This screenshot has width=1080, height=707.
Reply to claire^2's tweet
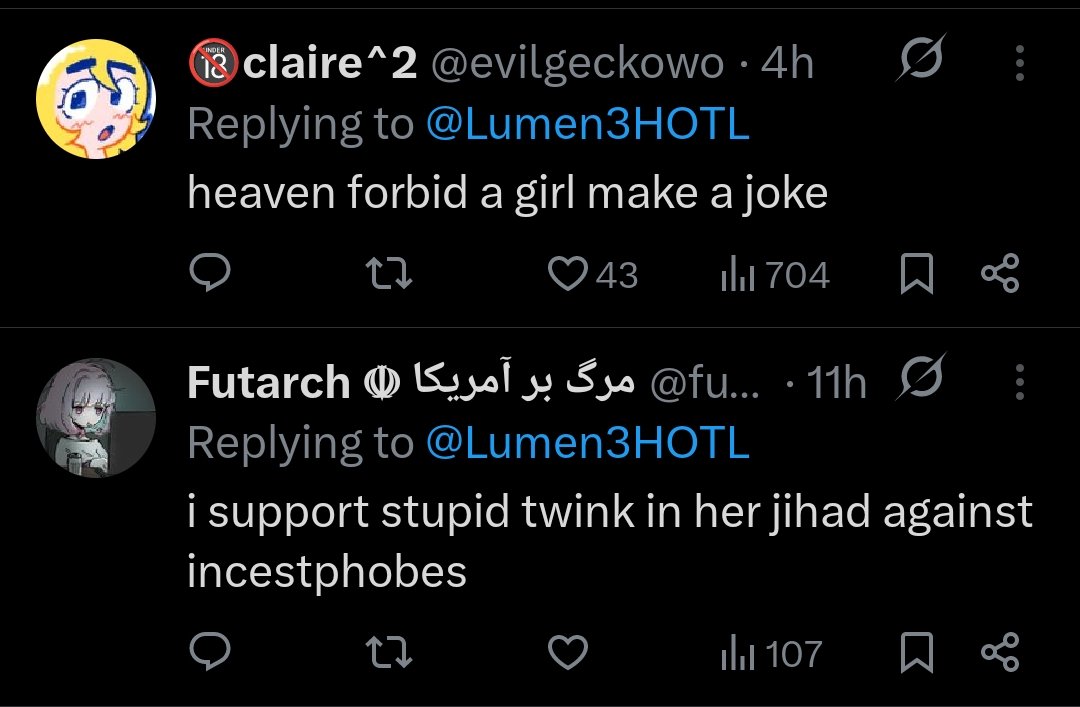210,274
